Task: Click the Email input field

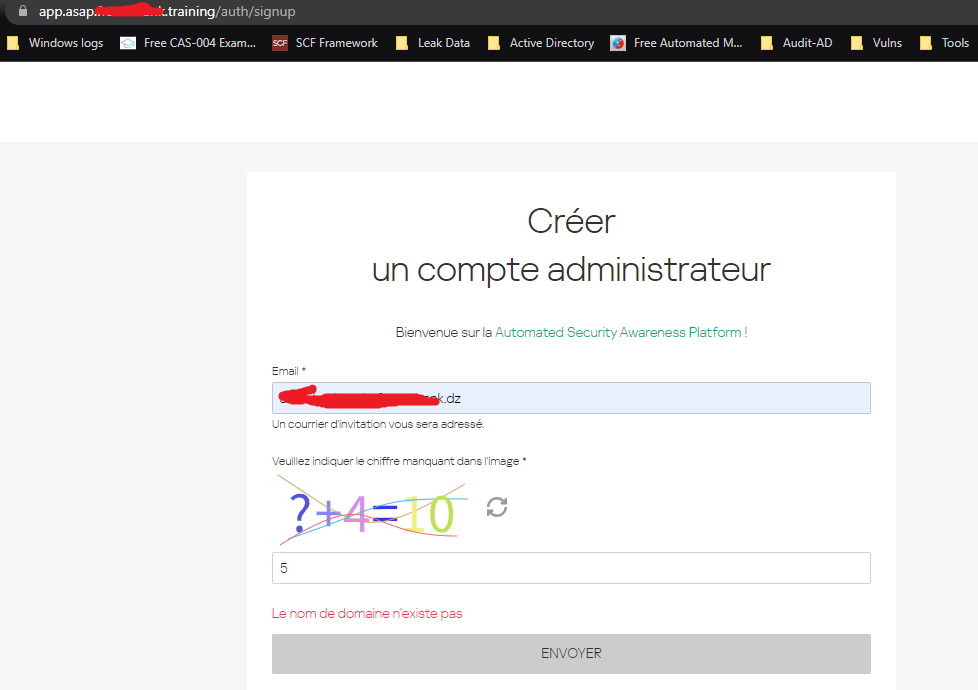Action: pyautogui.click(x=571, y=398)
